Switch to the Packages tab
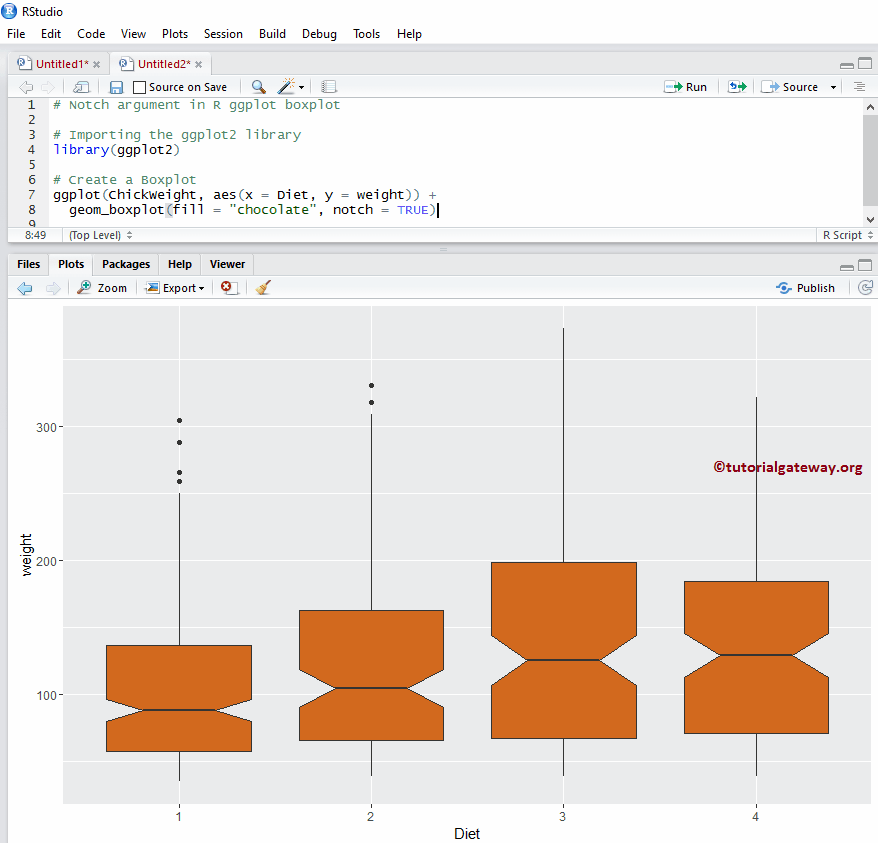878x843 pixels. click(126, 264)
